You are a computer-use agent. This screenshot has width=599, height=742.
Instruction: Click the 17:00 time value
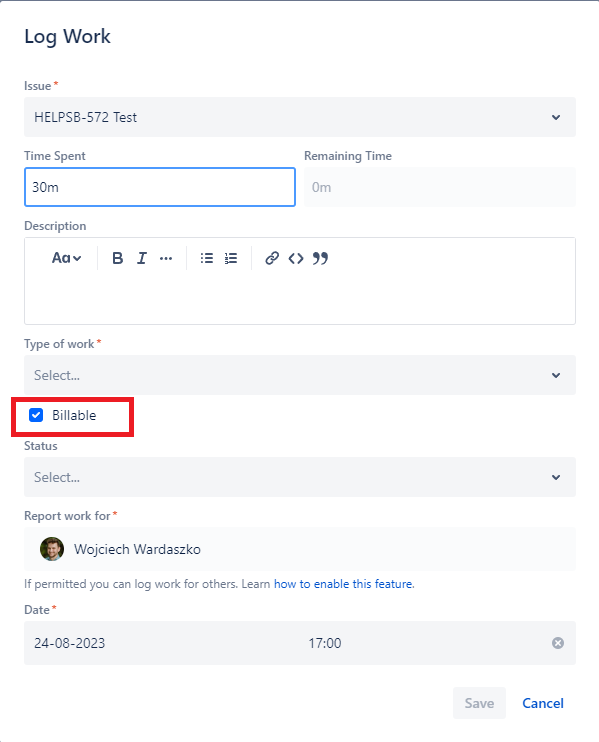(325, 643)
